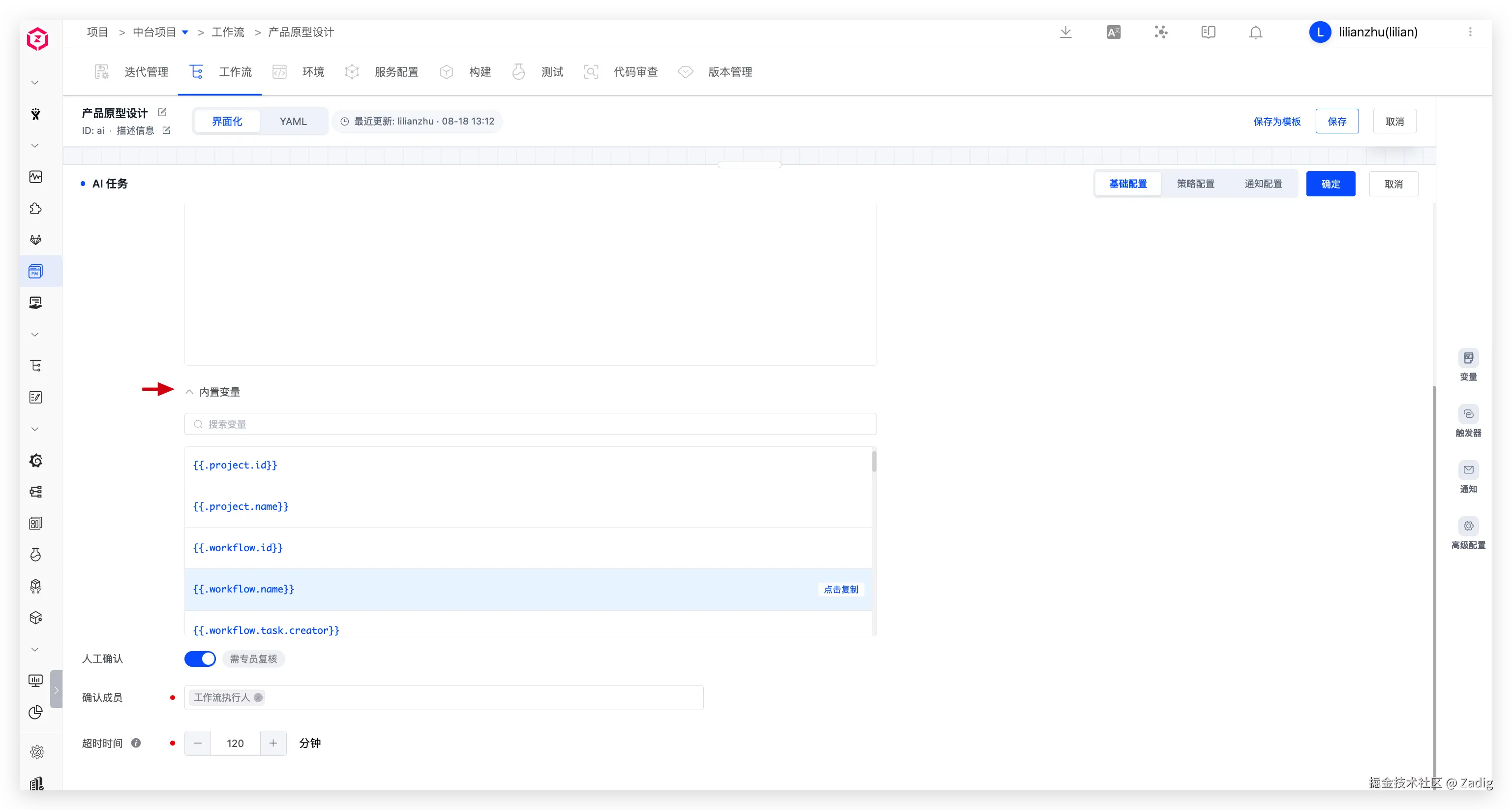Select the {{.project.name}} variable row
The image size is (1512, 810).
[x=528, y=506]
